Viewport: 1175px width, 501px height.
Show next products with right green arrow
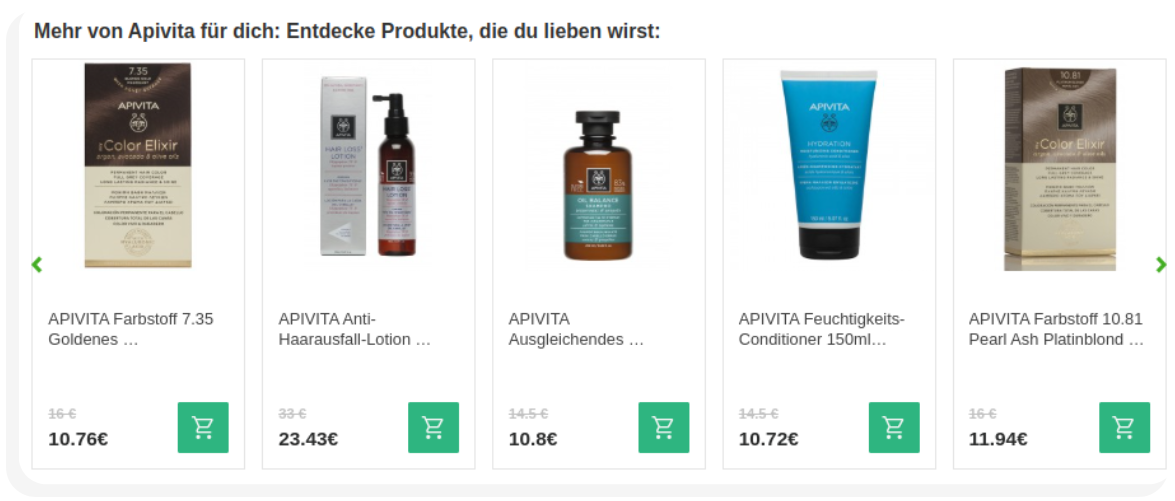point(1161,264)
